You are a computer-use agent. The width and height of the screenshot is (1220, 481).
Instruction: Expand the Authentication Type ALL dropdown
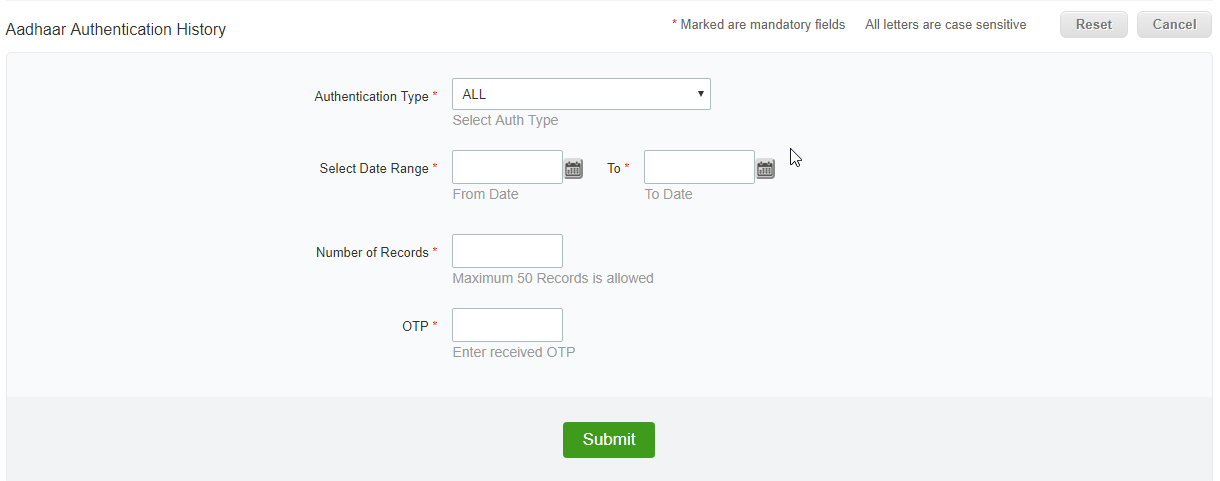click(581, 94)
